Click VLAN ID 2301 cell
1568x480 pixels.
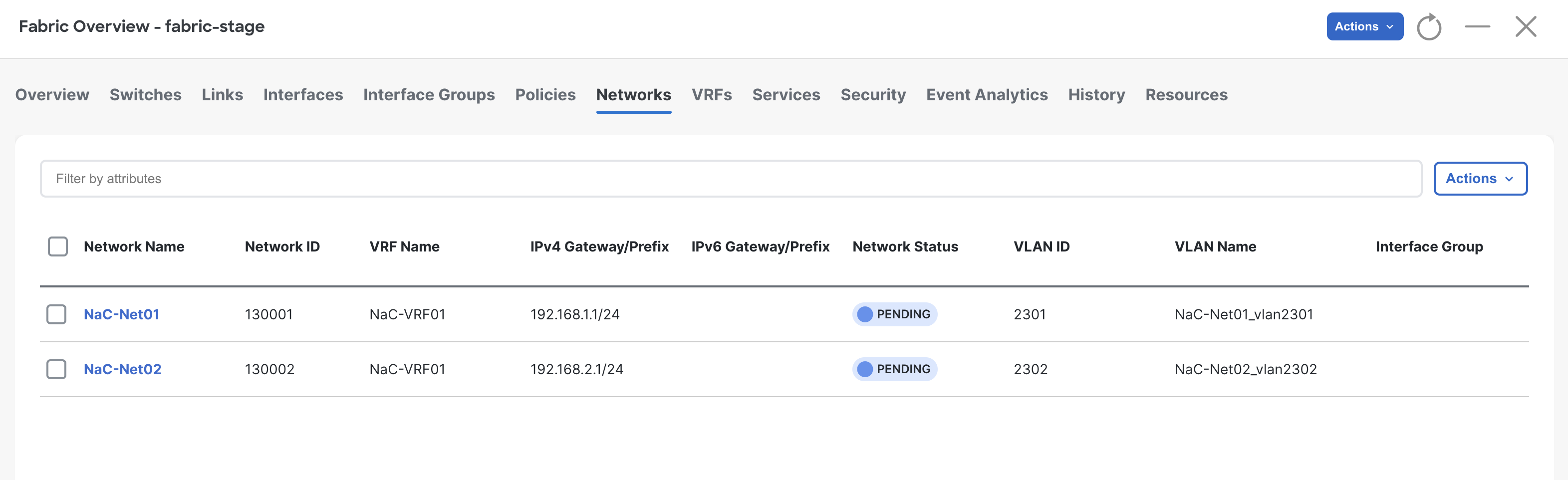tap(1030, 314)
